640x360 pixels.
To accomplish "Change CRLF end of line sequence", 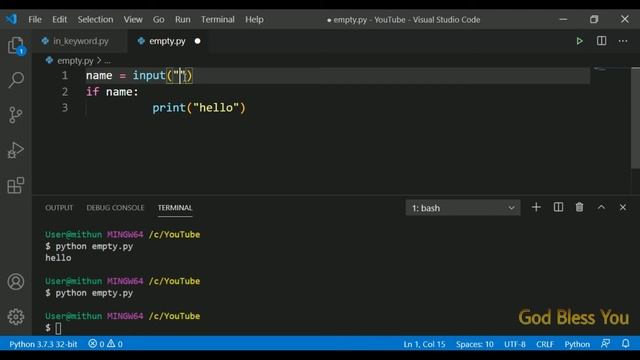I will 545,344.
